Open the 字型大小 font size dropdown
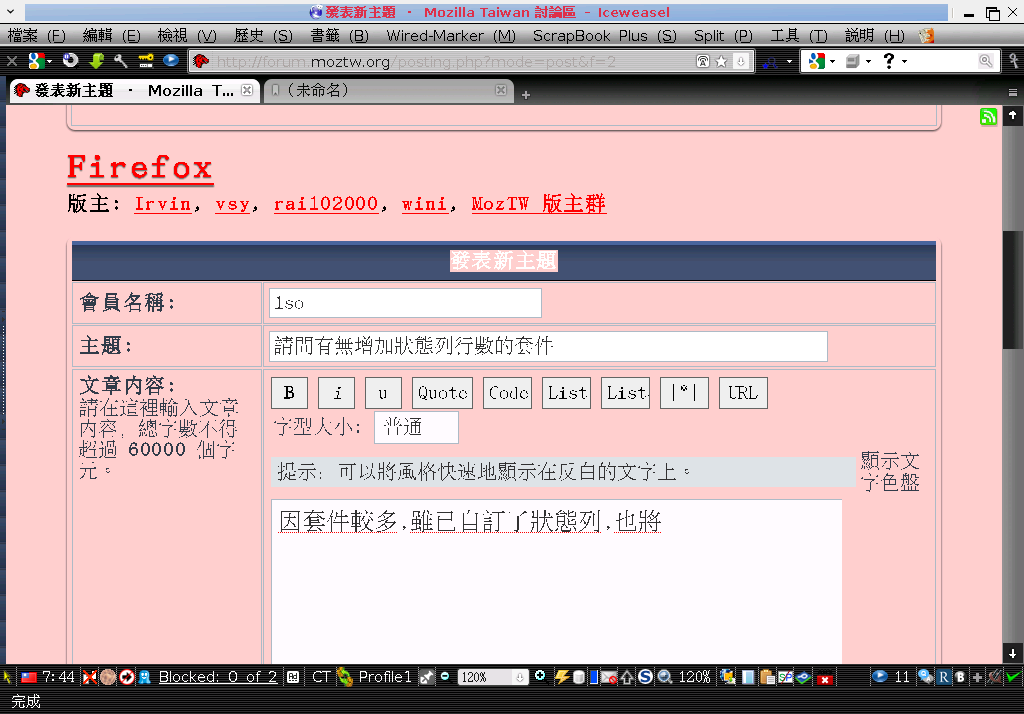Screen dimensions: 1024x714 416,427
